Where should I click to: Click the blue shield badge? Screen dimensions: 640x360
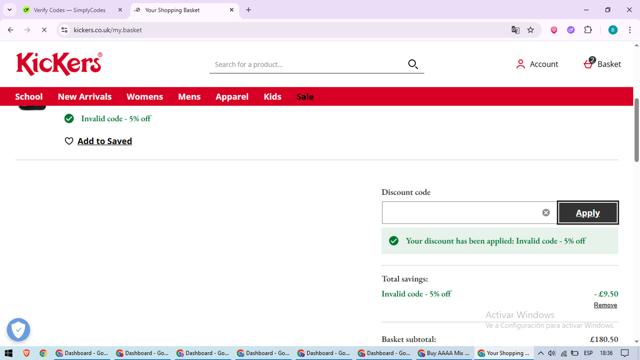pyautogui.click(x=18, y=330)
